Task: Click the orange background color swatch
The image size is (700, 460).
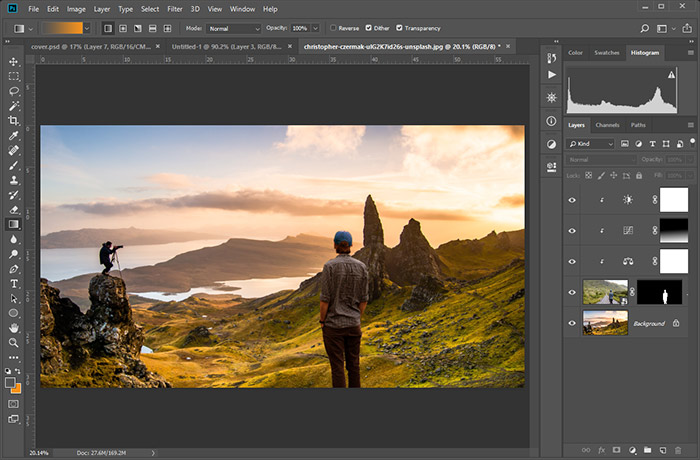Action: point(18,387)
